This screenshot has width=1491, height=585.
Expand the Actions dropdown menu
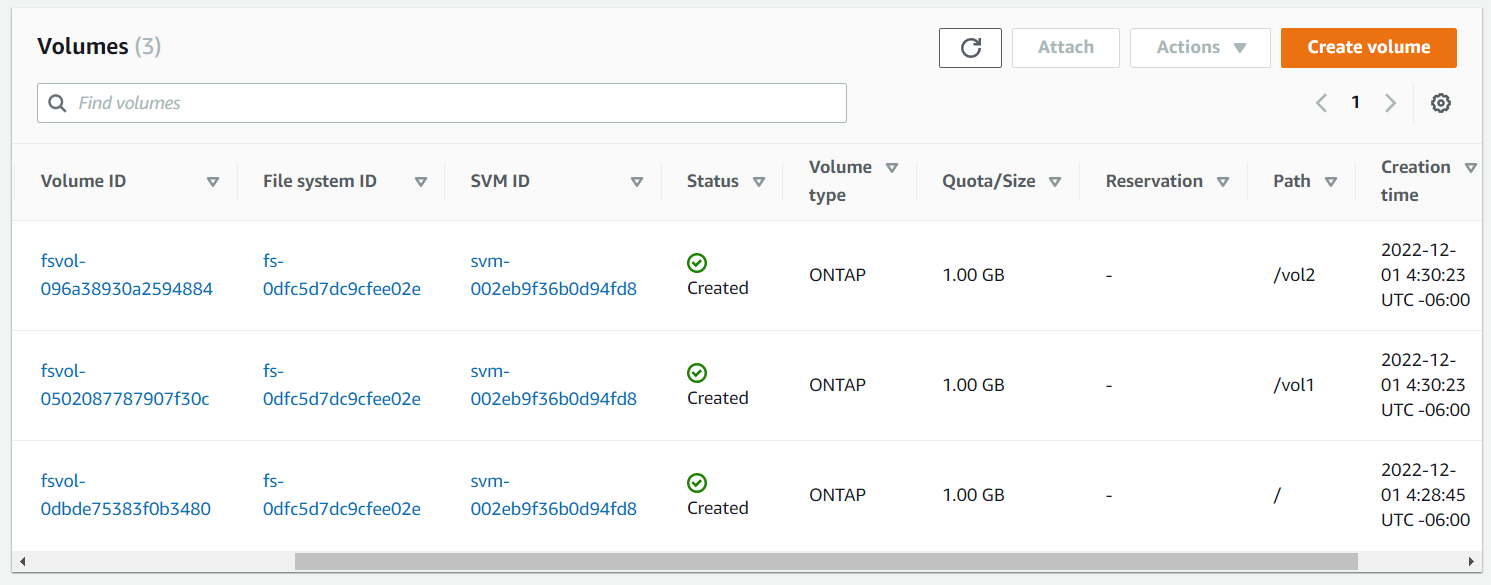(x=1200, y=48)
